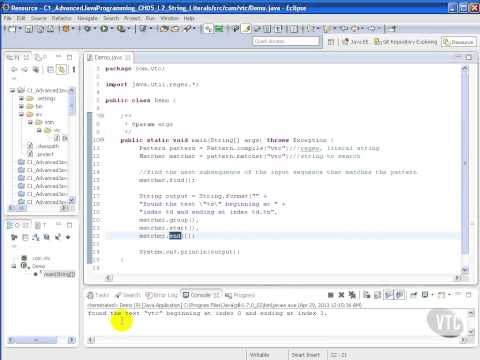This screenshot has height=360, width=480.
Task: Click Remove All Terminated Launches icon
Action: point(352,295)
